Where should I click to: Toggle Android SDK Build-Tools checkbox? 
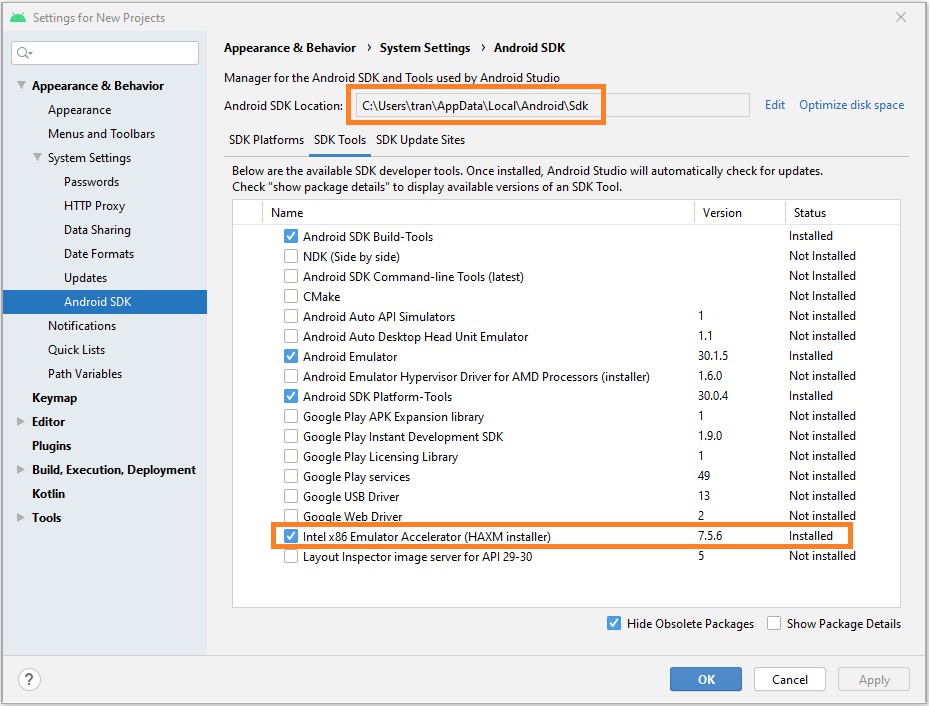[x=291, y=236]
